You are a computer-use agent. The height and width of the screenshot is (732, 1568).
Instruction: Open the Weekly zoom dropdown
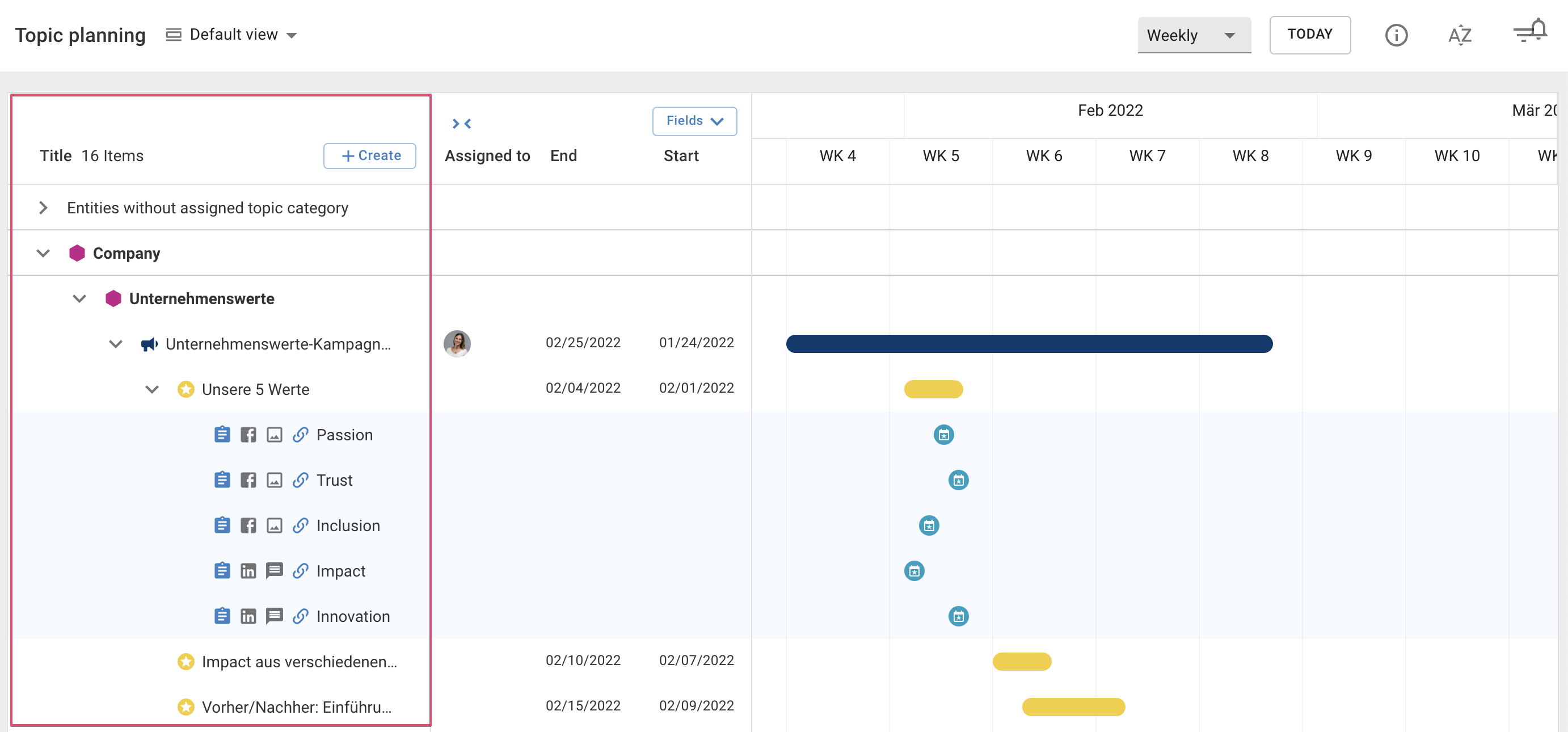click(x=1194, y=35)
